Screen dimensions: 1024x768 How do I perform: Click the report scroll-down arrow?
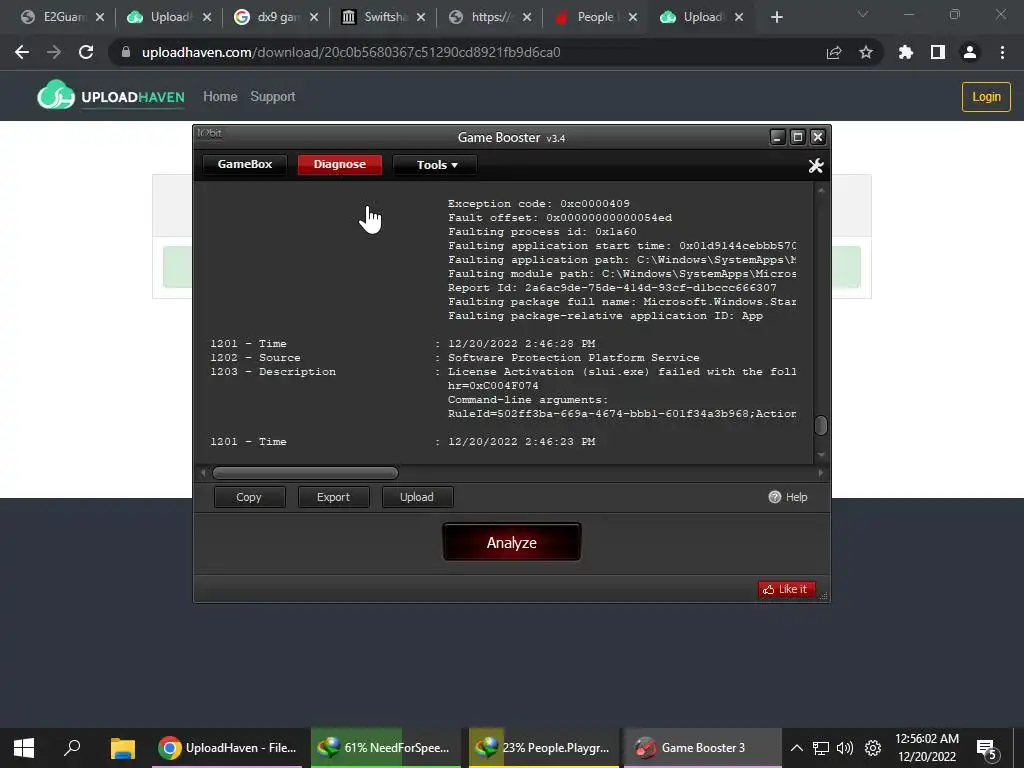click(x=821, y=455)
